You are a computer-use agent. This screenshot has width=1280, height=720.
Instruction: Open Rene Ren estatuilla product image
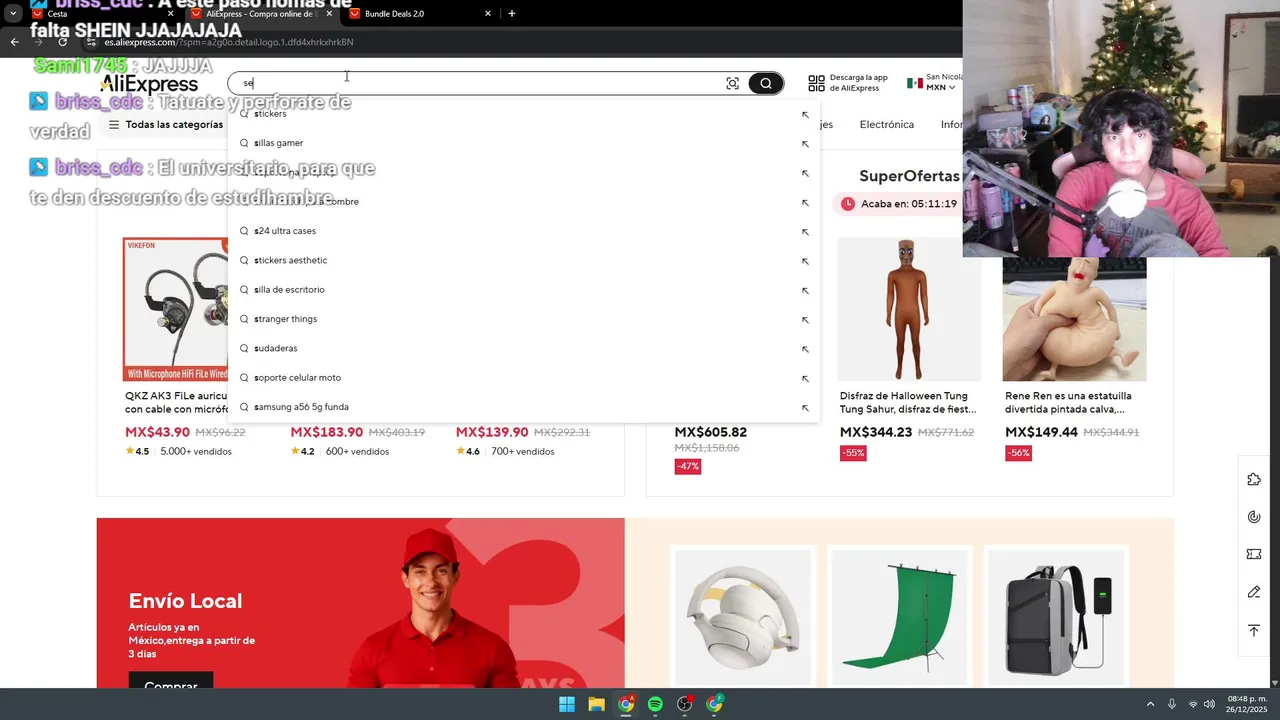1075,319
